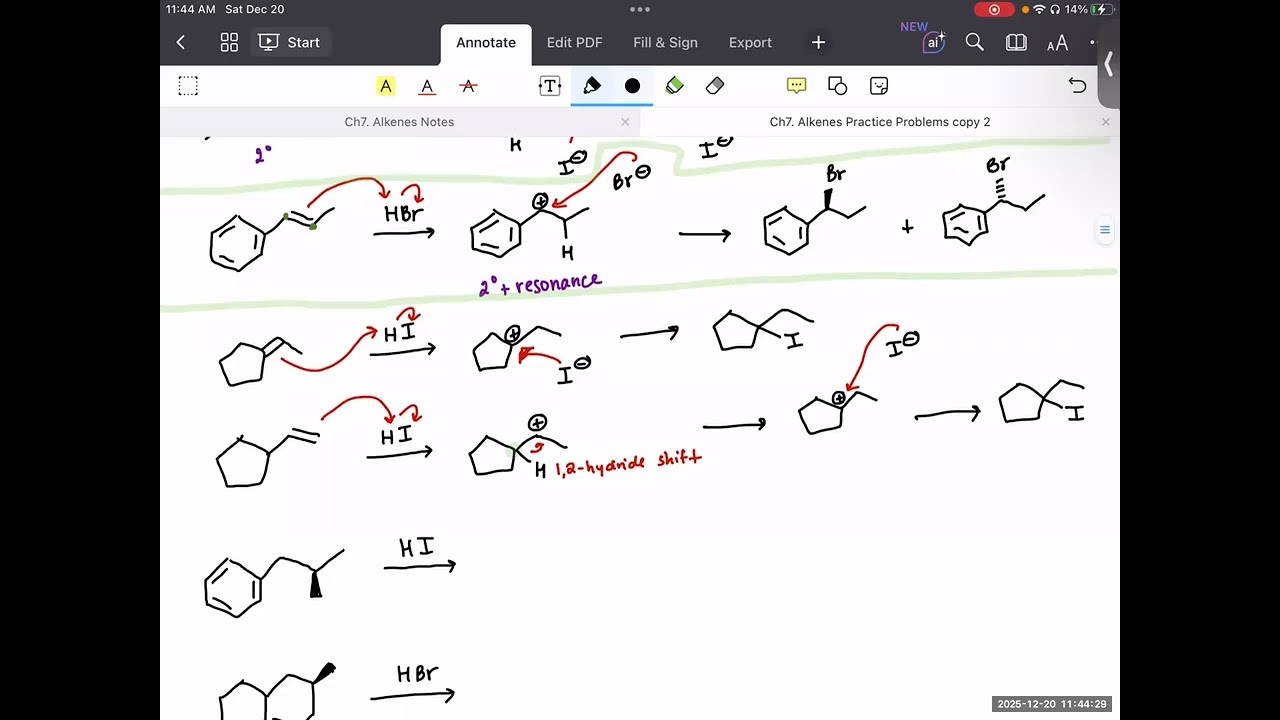Select the text highlight tool
Screen dimensions: 1280x720
pyautogui.click(x=386, y=86)
